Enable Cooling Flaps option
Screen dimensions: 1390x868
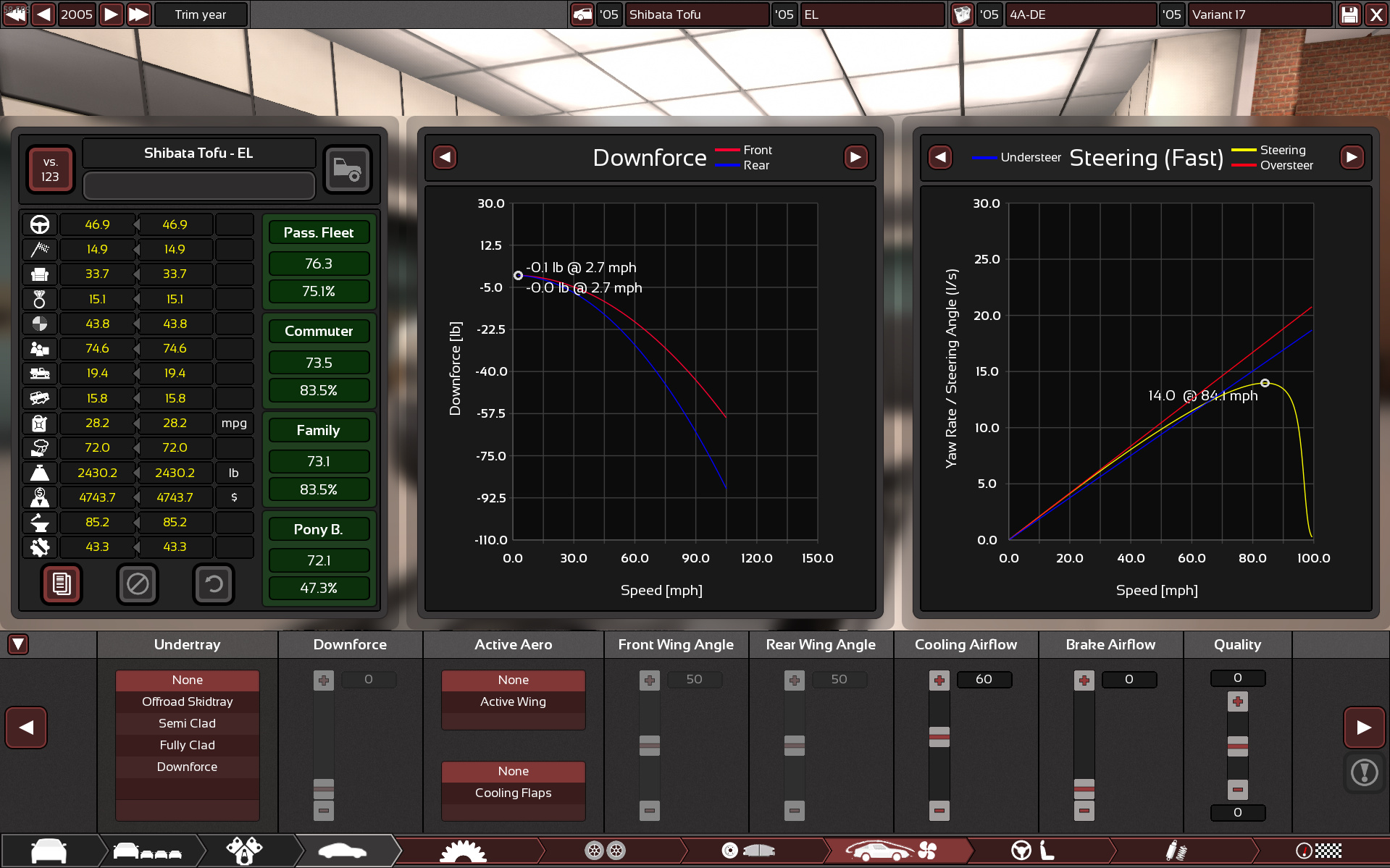pyautogui.click(x=513, y=793)
